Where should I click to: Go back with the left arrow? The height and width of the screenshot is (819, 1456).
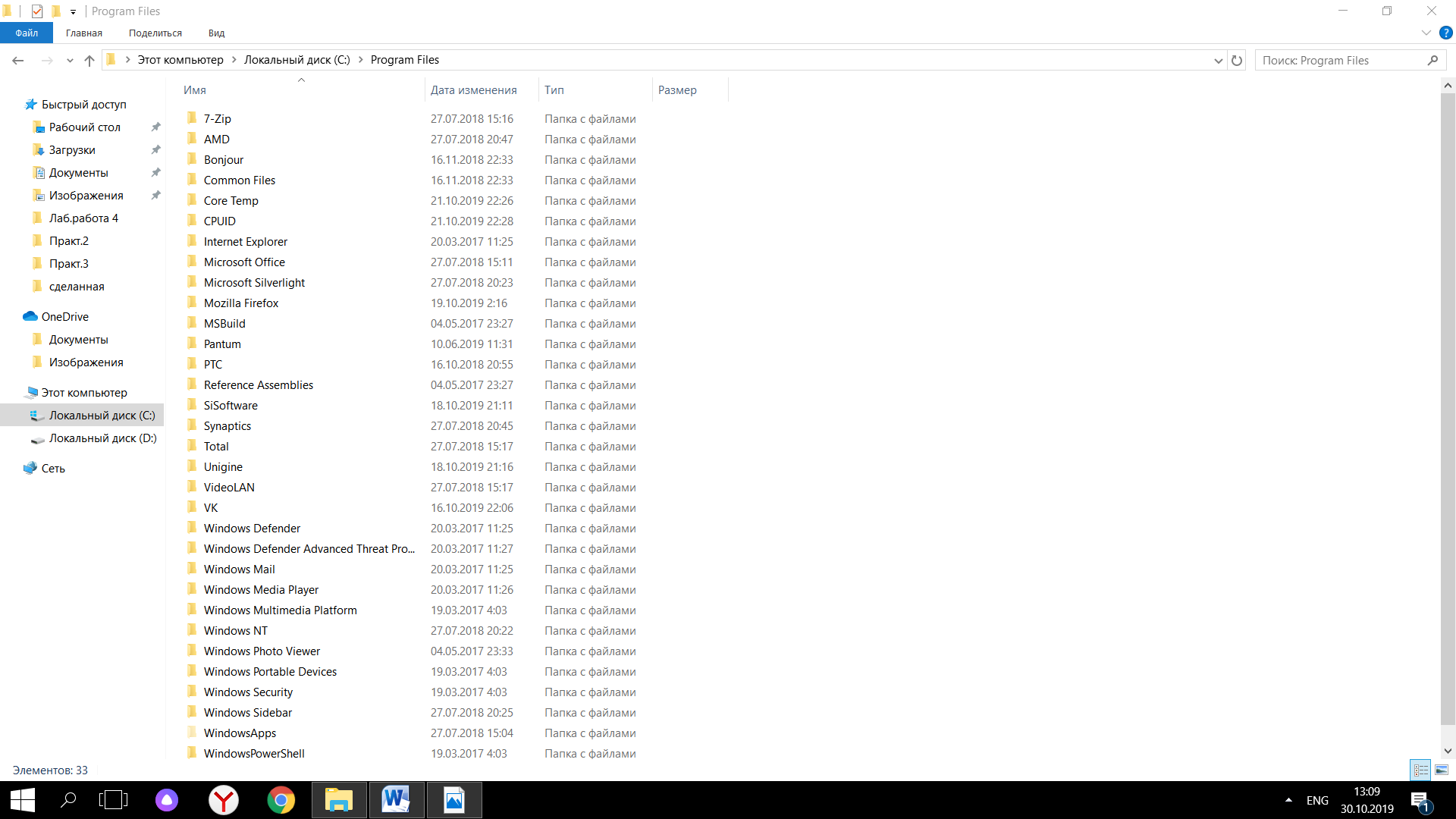18,61
